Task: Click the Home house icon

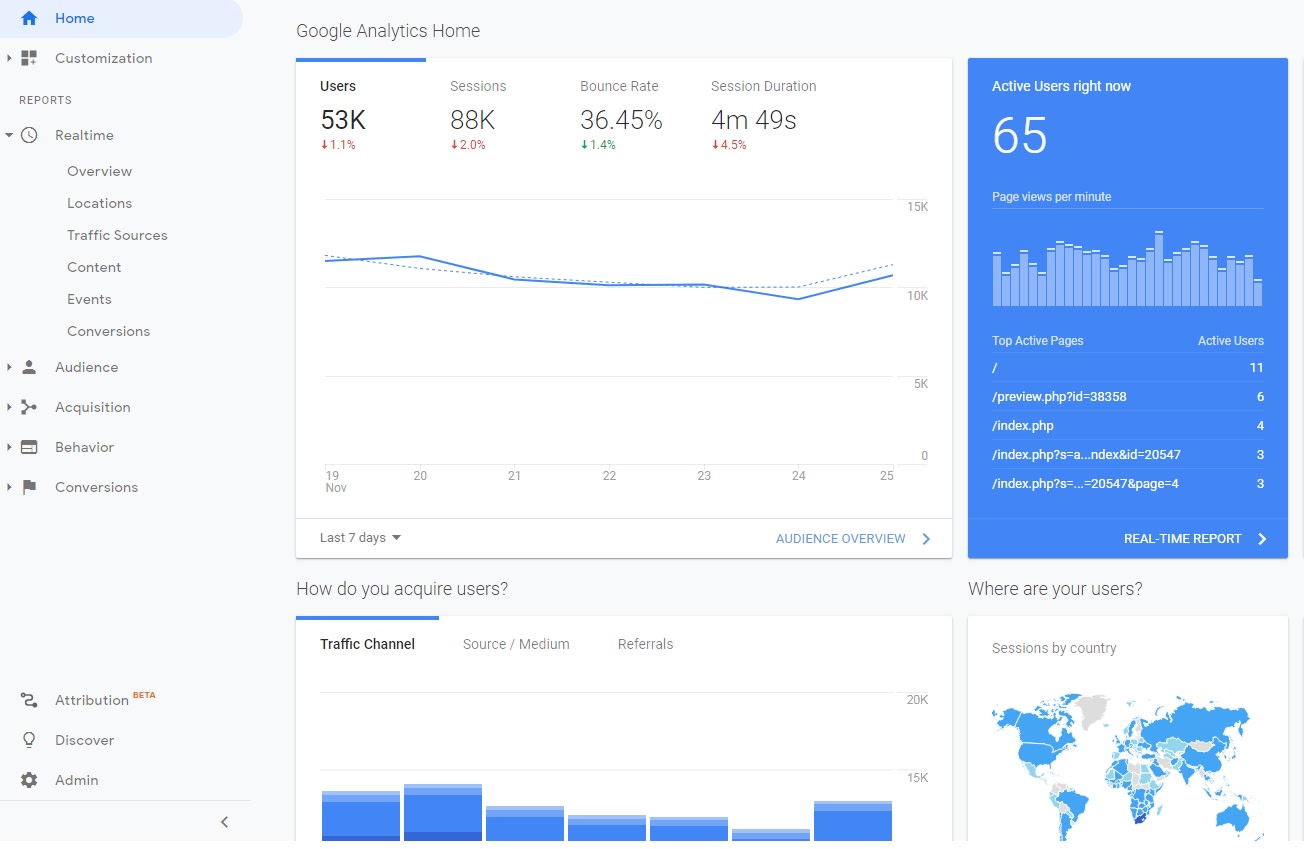Action: click(29, 18)
